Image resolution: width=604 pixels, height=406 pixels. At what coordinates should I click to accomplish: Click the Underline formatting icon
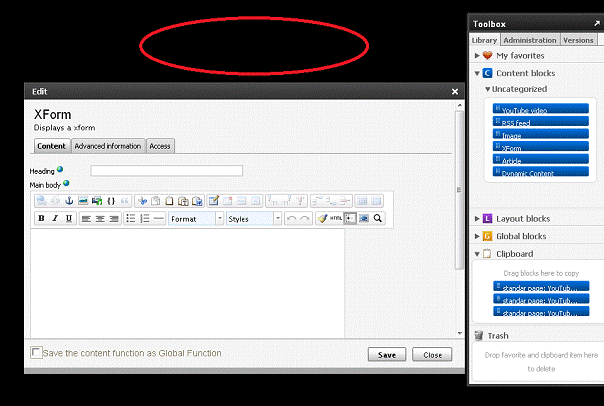(x=68, y=218)
